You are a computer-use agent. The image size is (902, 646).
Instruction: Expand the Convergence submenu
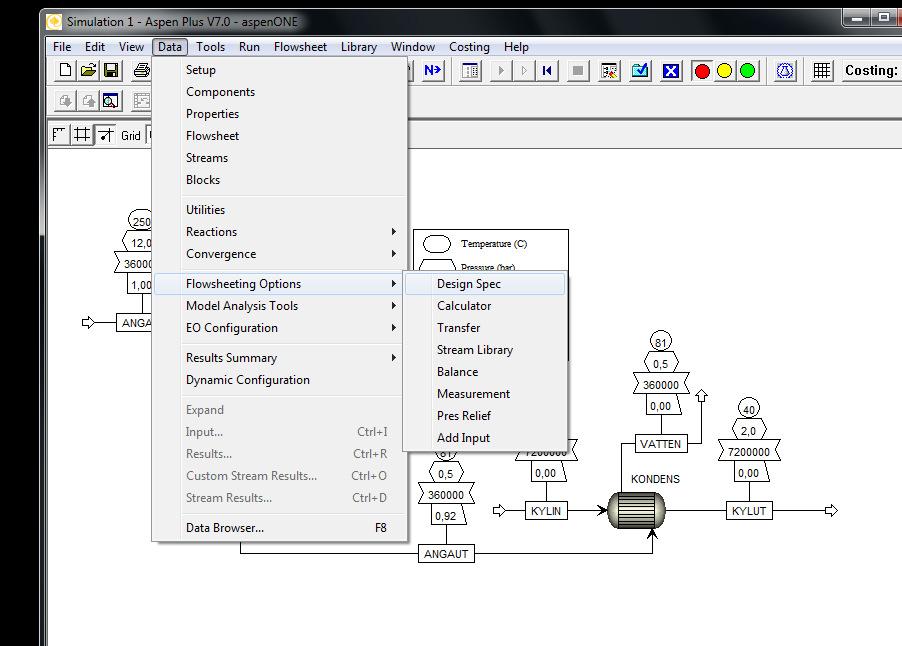pos(280,254)
